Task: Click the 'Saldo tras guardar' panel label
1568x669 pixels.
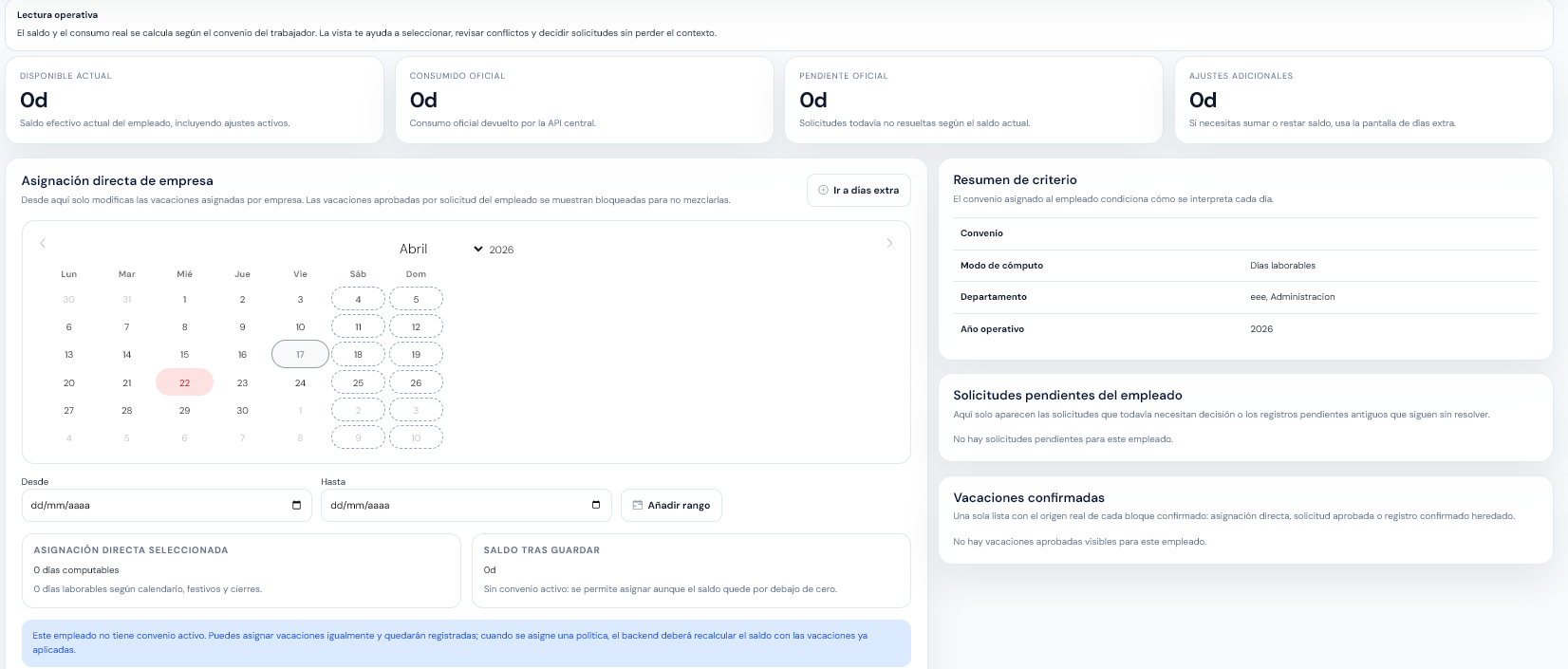Action: tap(541, 550)
